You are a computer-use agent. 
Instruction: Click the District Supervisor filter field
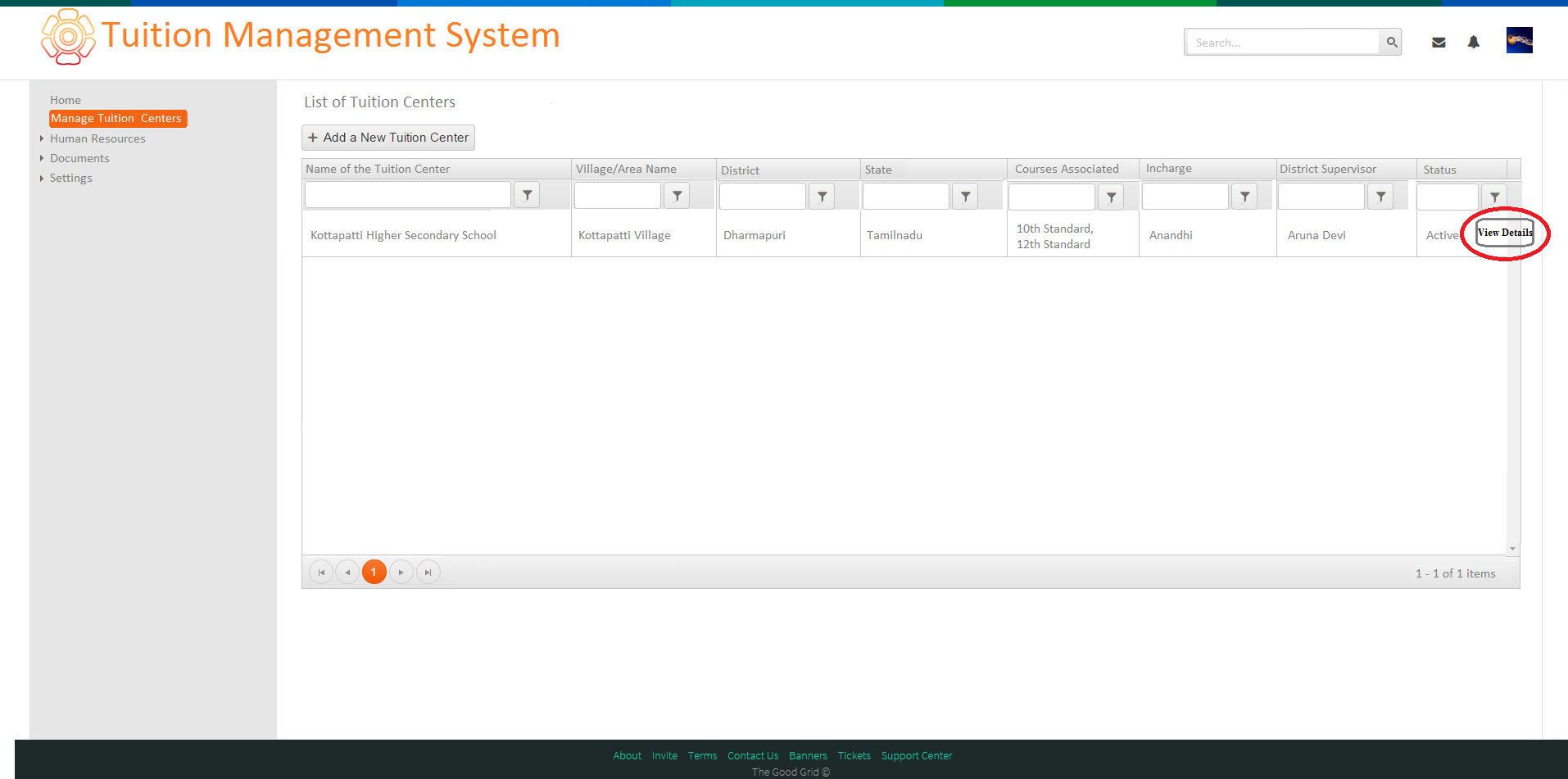click(x=1321, y=197)
